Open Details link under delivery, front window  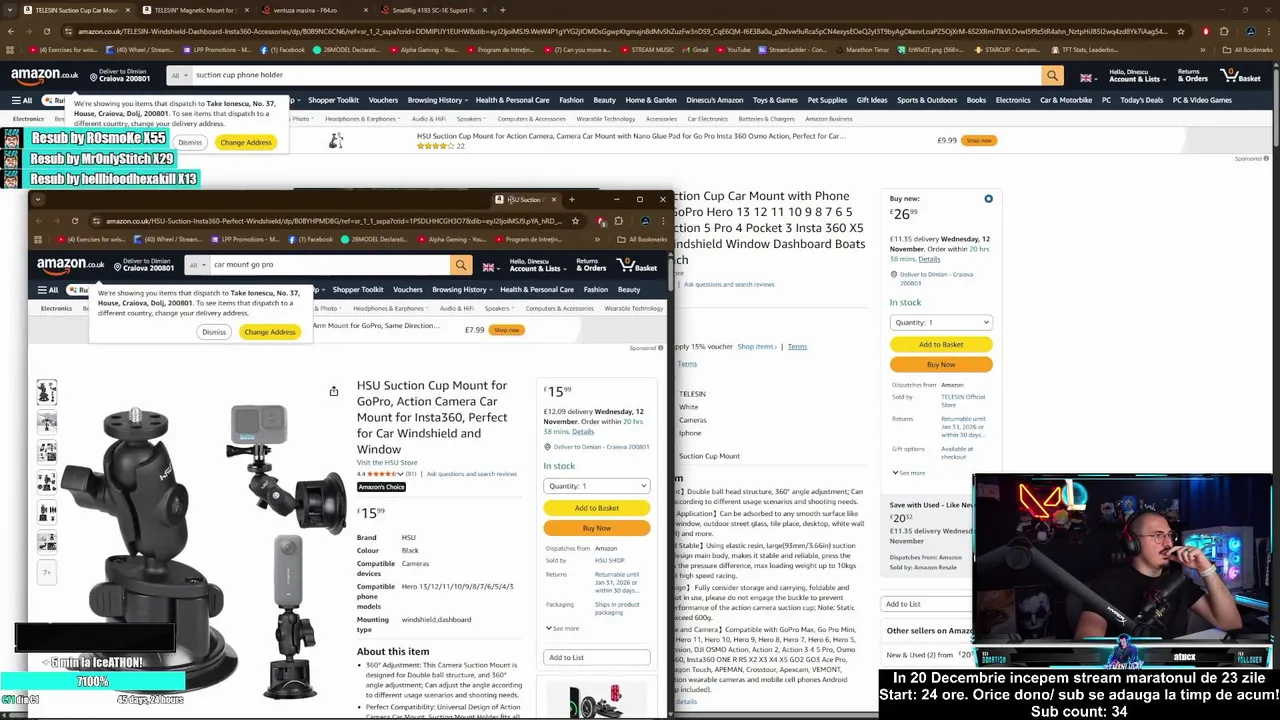coord(583,432)
